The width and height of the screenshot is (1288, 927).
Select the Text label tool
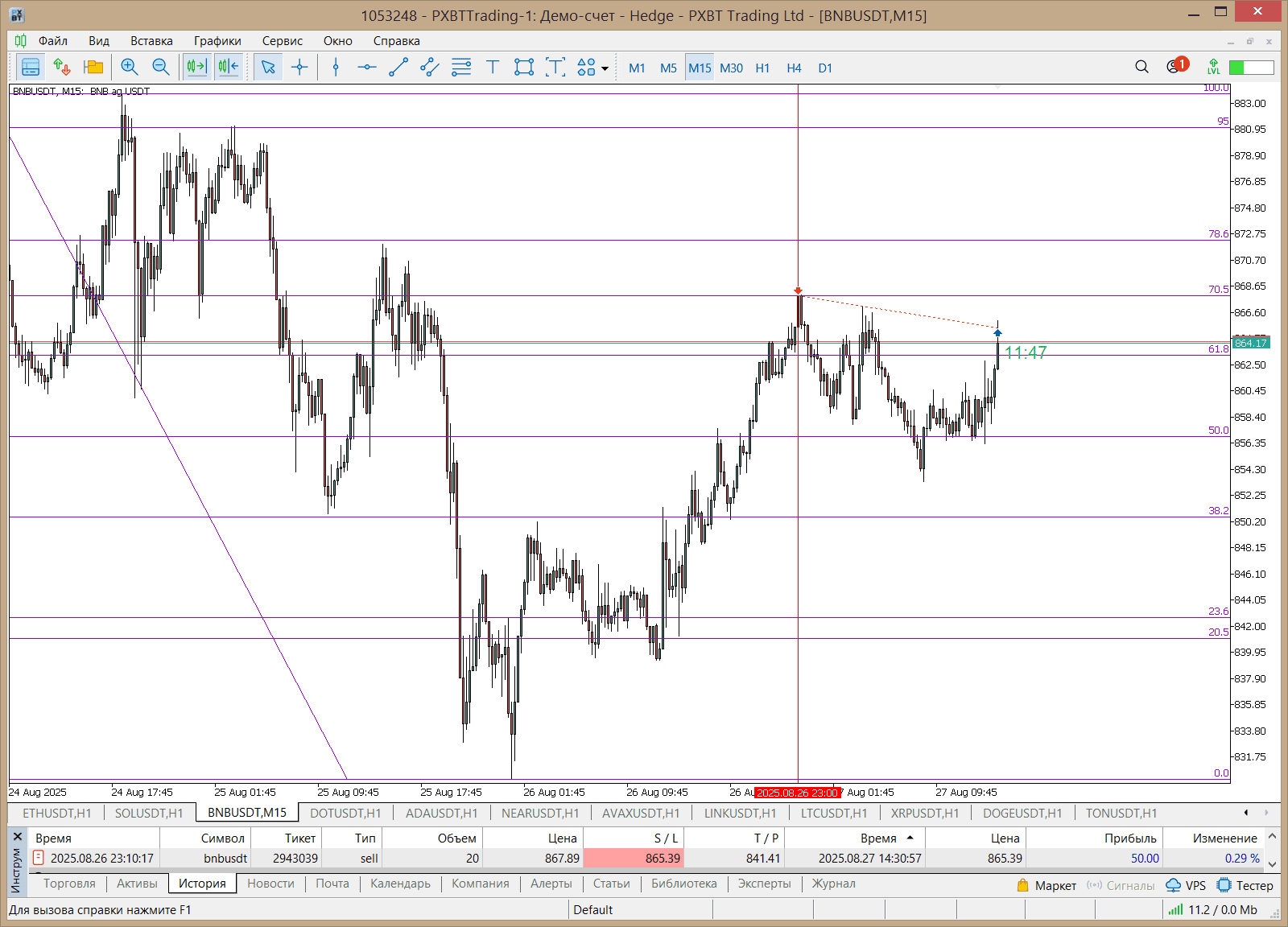click(493, 68)
